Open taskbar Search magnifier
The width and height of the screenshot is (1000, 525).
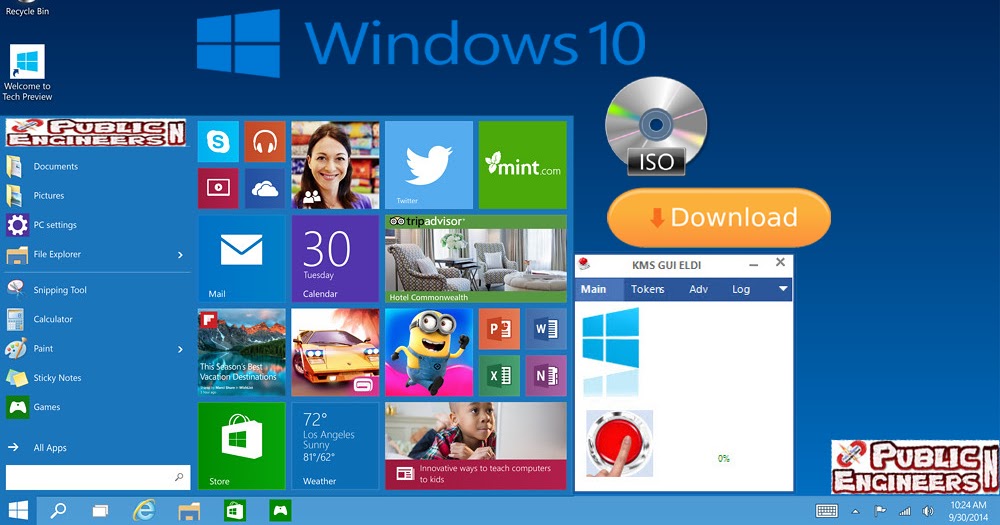pyautogui.click(x=59, y=510)
